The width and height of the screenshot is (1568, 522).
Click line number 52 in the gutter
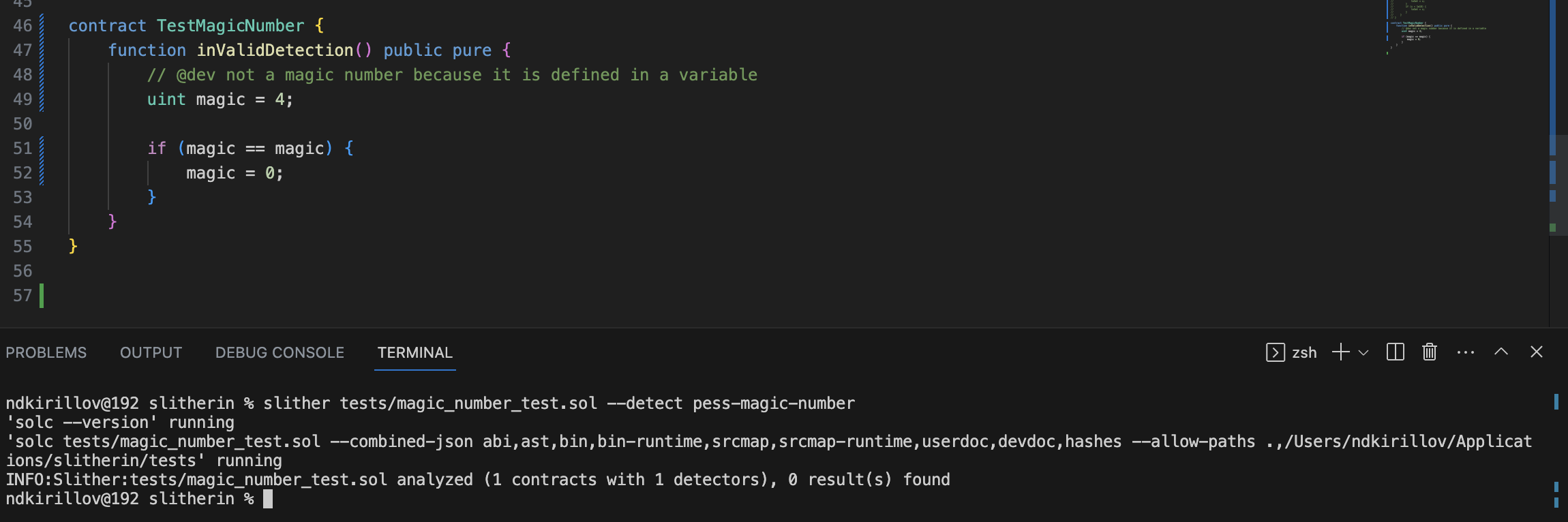pyautogui.click(x=22, y=172)
